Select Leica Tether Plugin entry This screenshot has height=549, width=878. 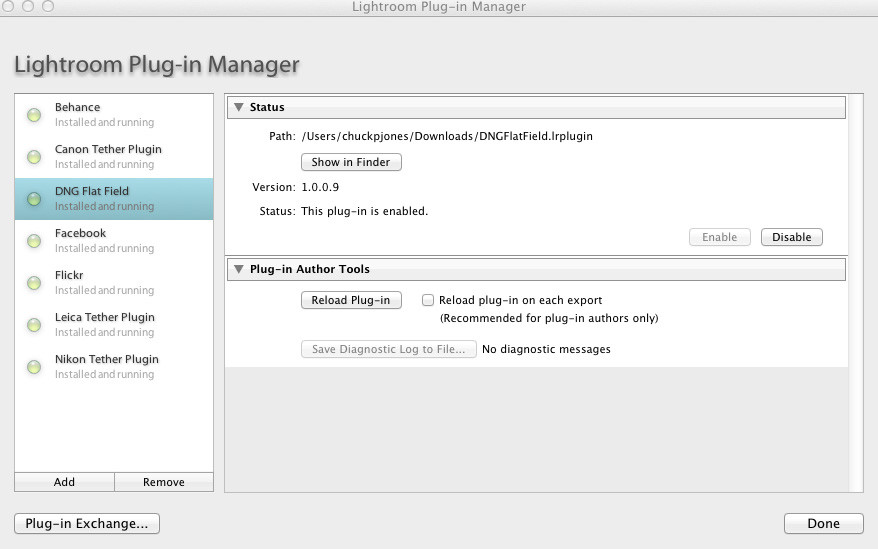pyautogui.click(x=114, y=325)
